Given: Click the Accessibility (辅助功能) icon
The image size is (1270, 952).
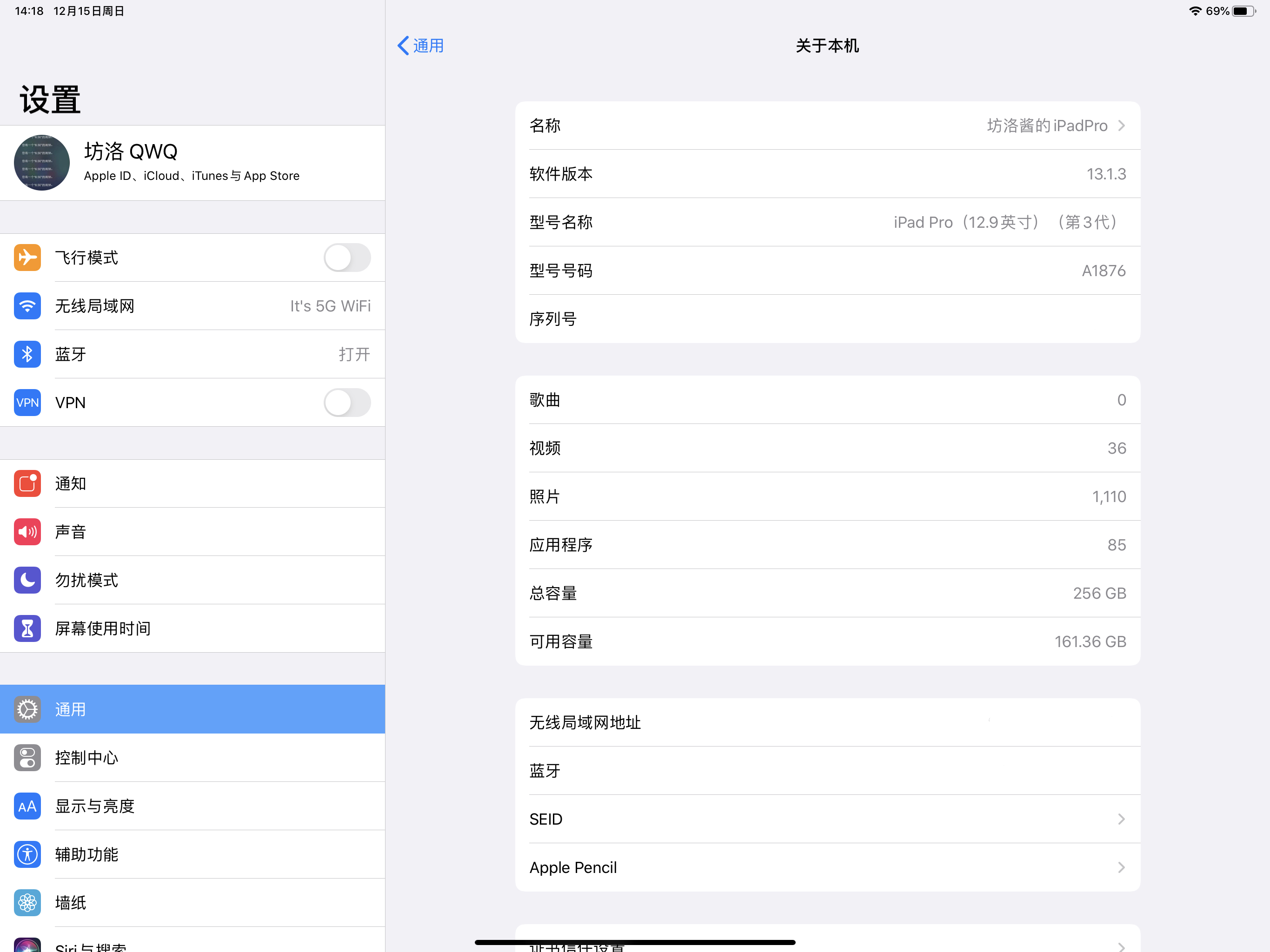Looking at the screenshot, I should click(27, 854).
